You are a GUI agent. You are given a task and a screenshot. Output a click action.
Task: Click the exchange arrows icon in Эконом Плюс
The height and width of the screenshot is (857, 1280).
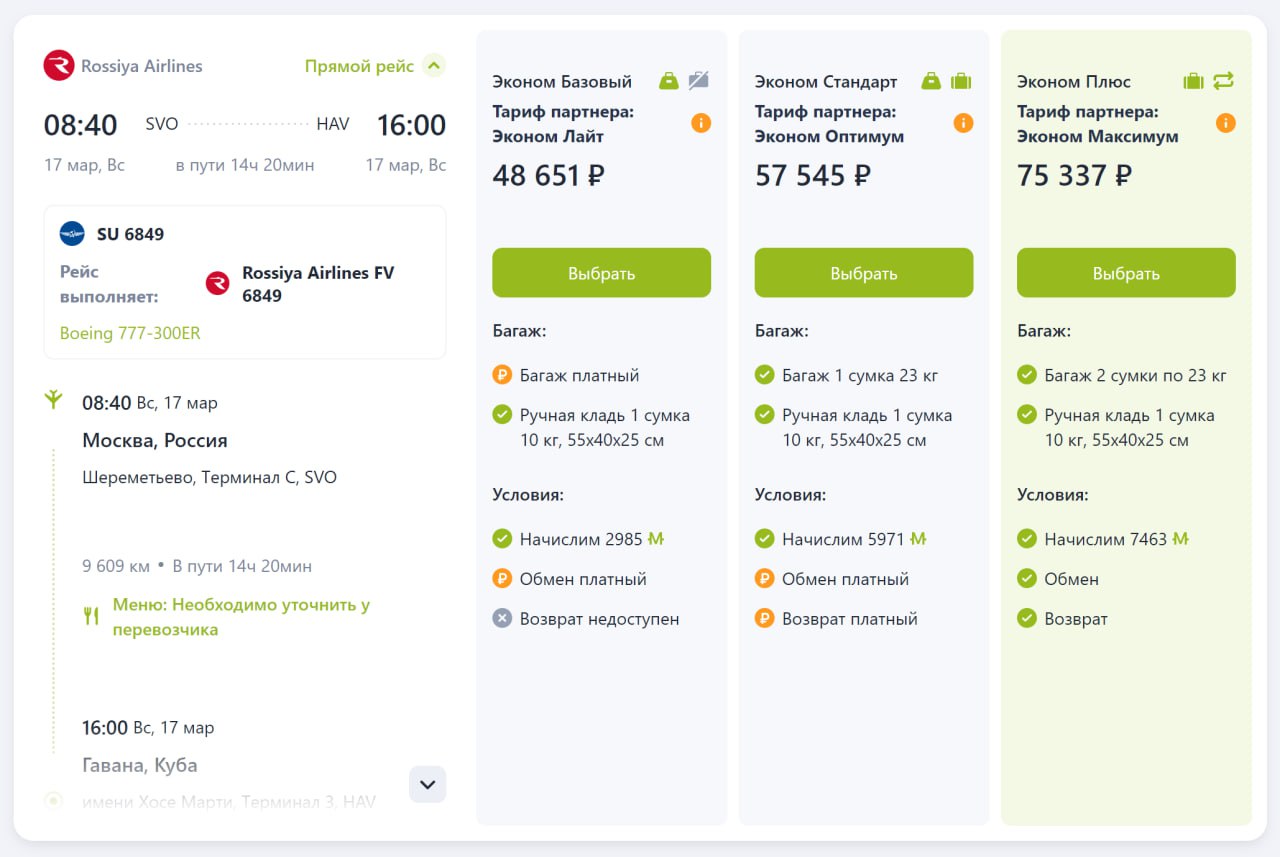click(1223, 81)
